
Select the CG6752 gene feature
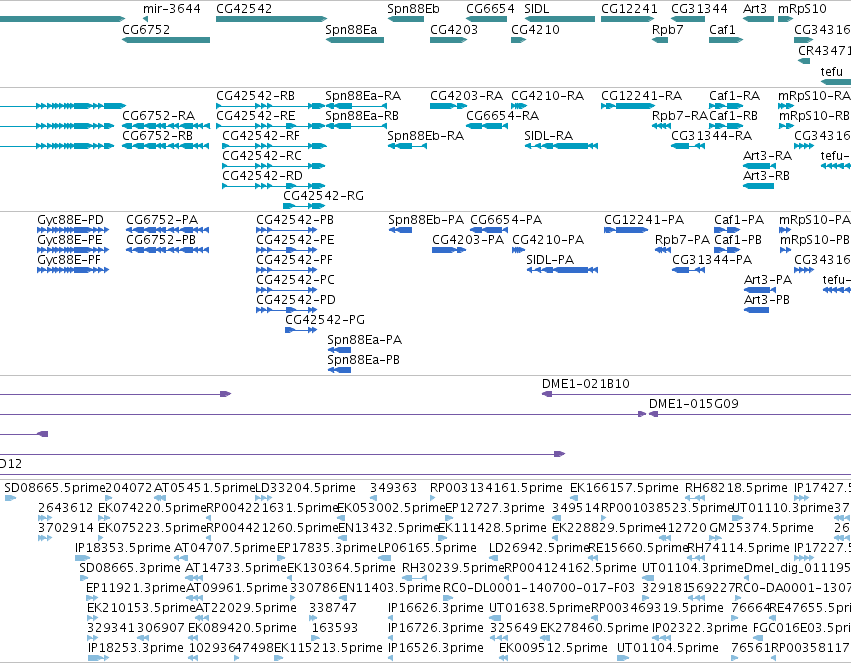[x=166, y=40]
